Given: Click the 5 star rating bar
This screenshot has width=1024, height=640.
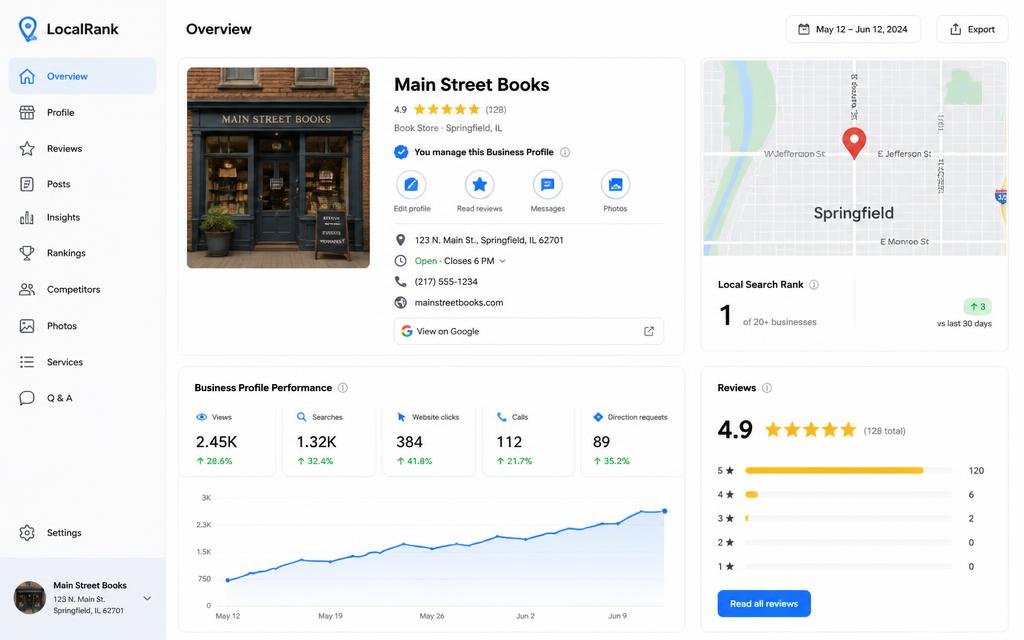Looking at the screenshot, I should [848, 470].
